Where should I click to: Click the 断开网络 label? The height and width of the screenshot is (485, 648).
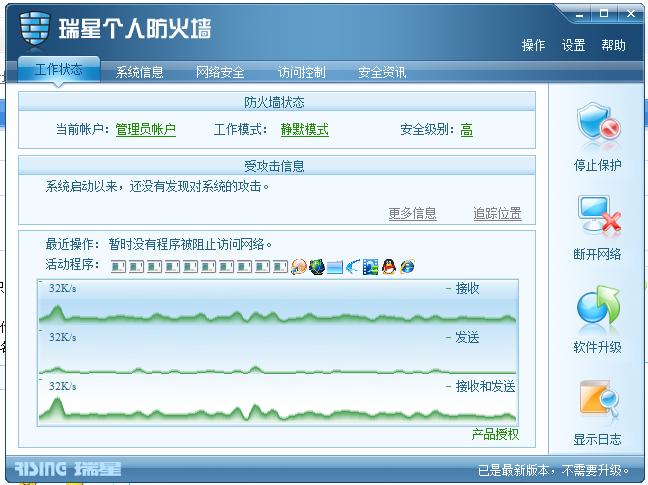[598, 254]
